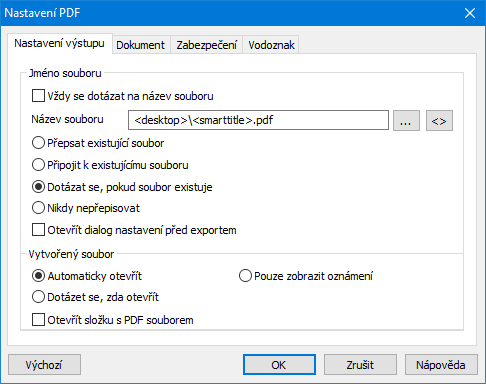
Task: Open the Zabezpečení tab
Action: [x=206, y=45]
